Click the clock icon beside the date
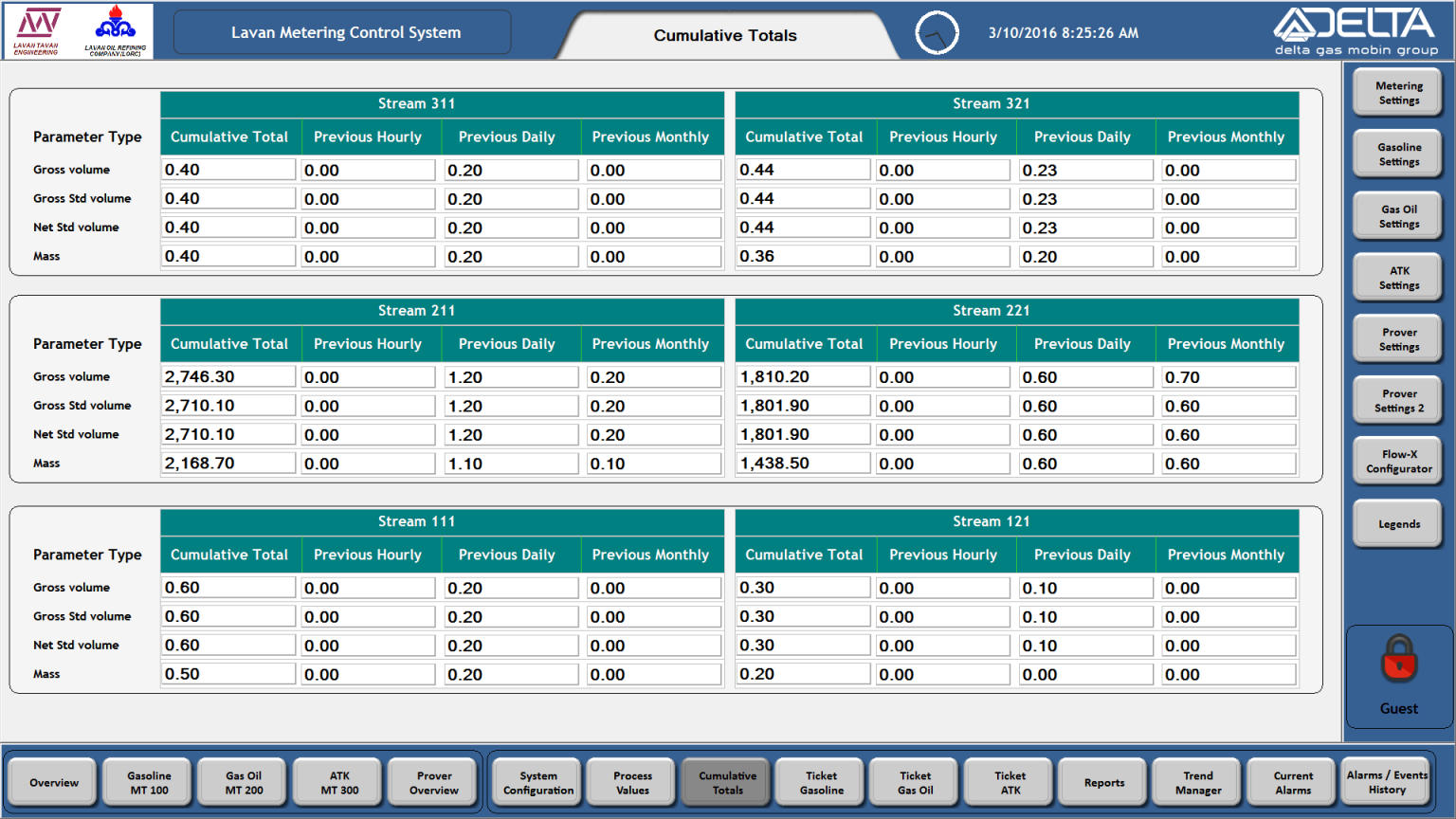This screenshot has height=819, width=1456. [937, 31]
